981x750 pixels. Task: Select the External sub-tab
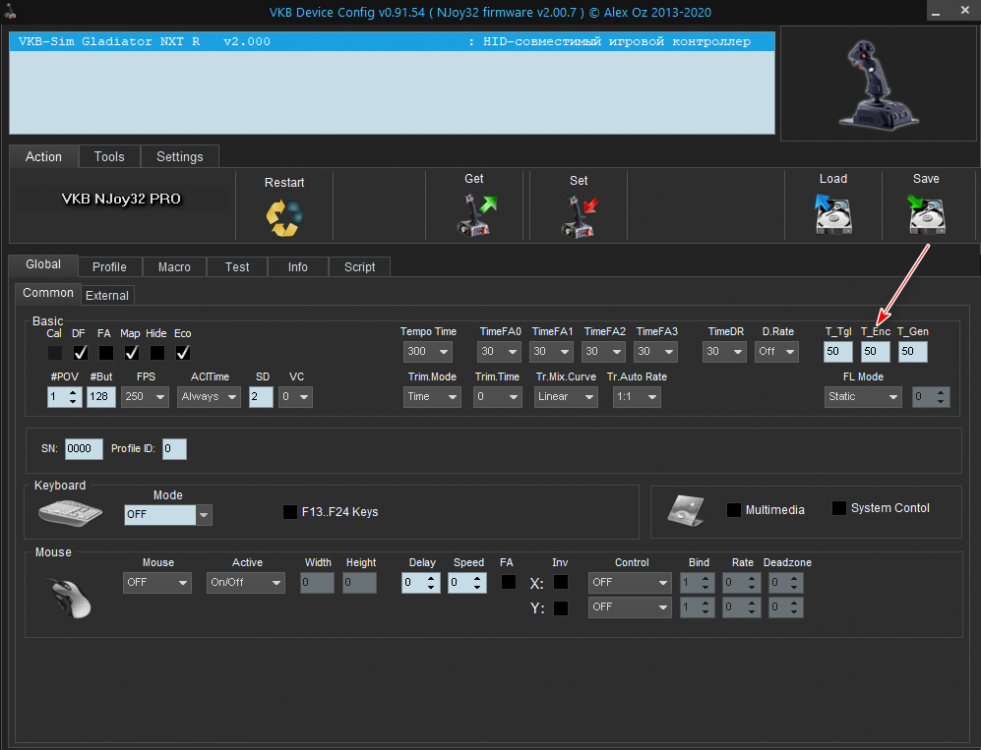tap(107, 295)
